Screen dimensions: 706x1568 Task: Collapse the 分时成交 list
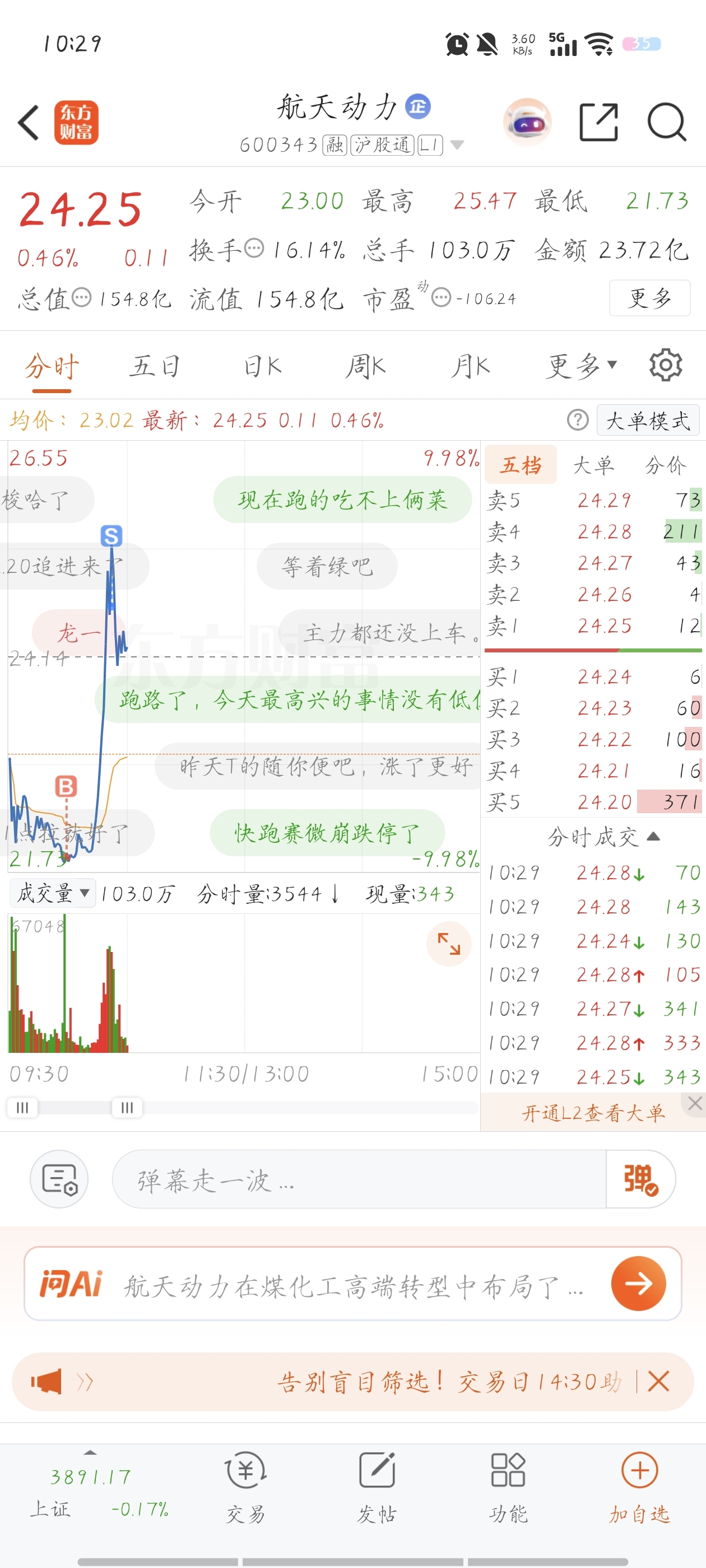(603, 837)
